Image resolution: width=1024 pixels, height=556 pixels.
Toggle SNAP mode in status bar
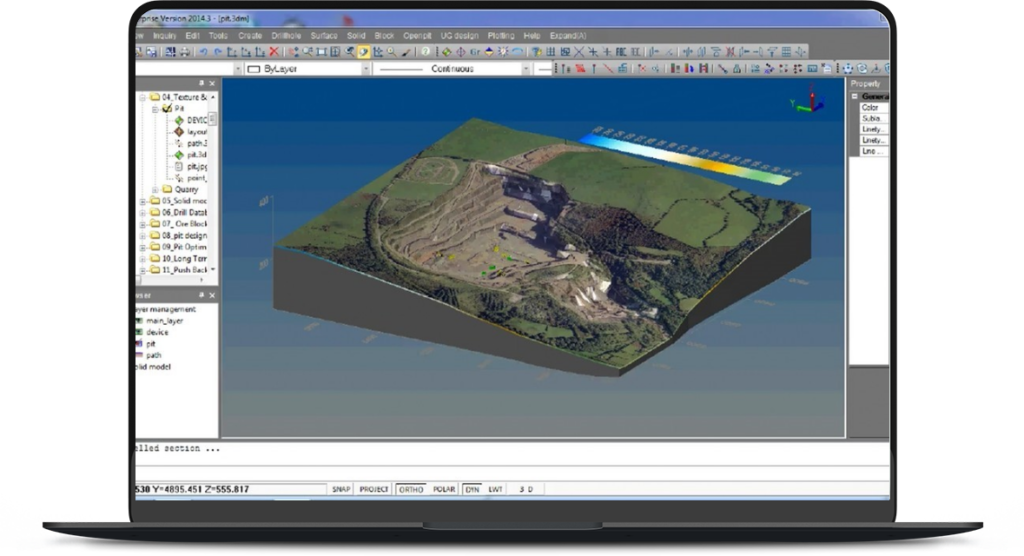point(341,489)
